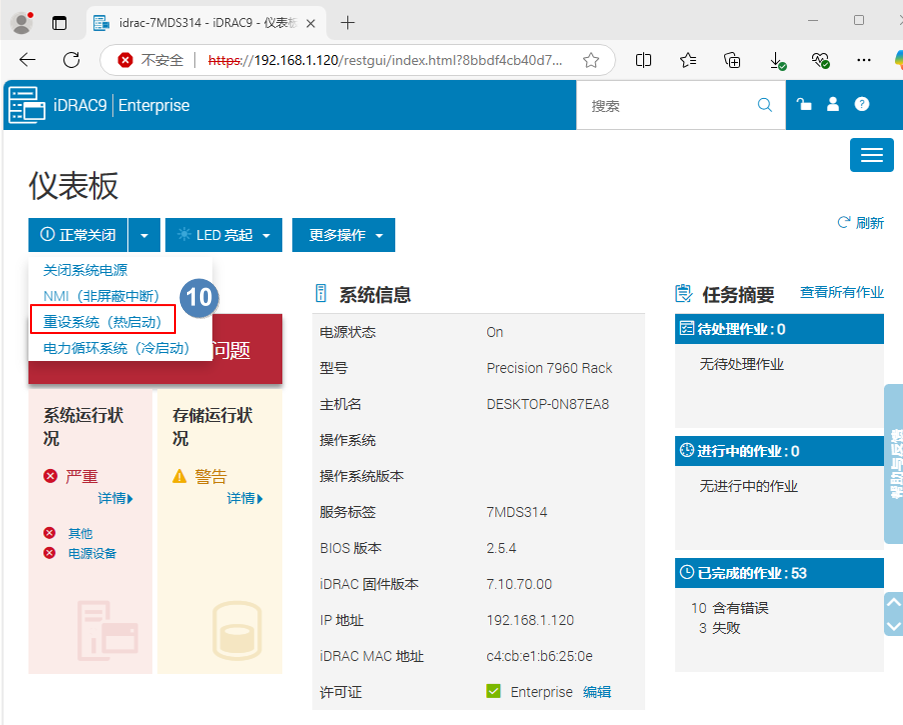903x725 pixels.
Task: Open 查看所有作业 link
Action: click(x=841, y=293)
